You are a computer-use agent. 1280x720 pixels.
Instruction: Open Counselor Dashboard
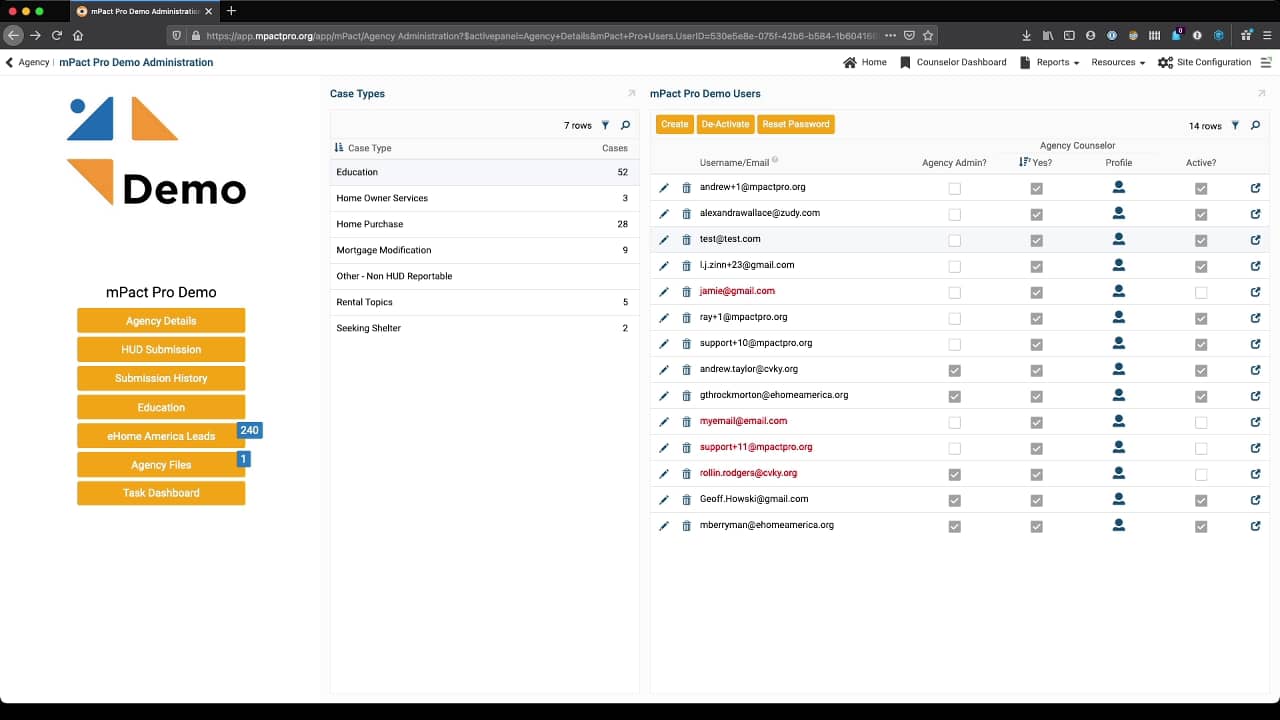coord(953,62)
